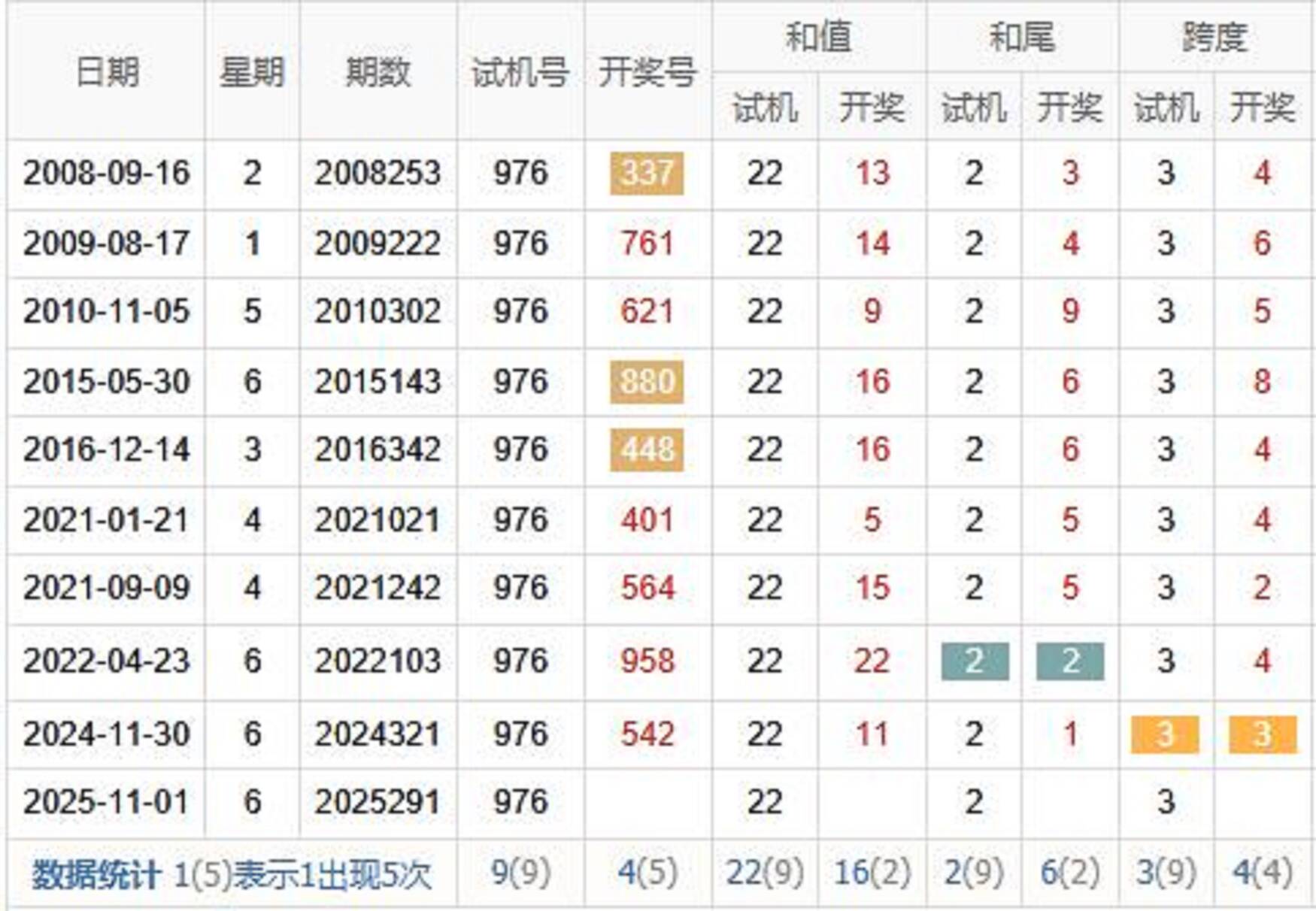Click date 2008-09-16 in first row
1316x911 pixels.
107,174
